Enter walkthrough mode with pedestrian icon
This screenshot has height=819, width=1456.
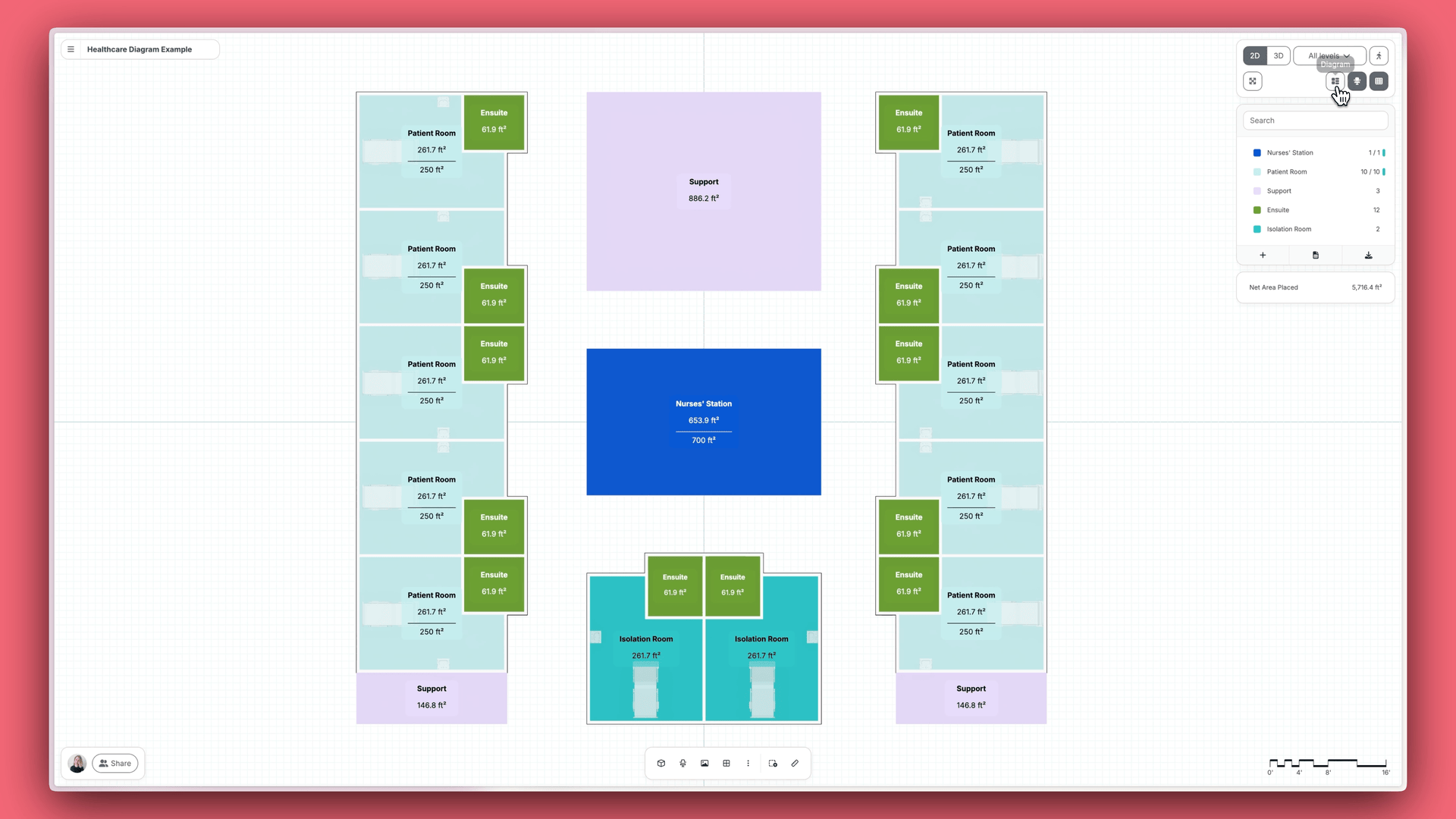pos(1379,56)
